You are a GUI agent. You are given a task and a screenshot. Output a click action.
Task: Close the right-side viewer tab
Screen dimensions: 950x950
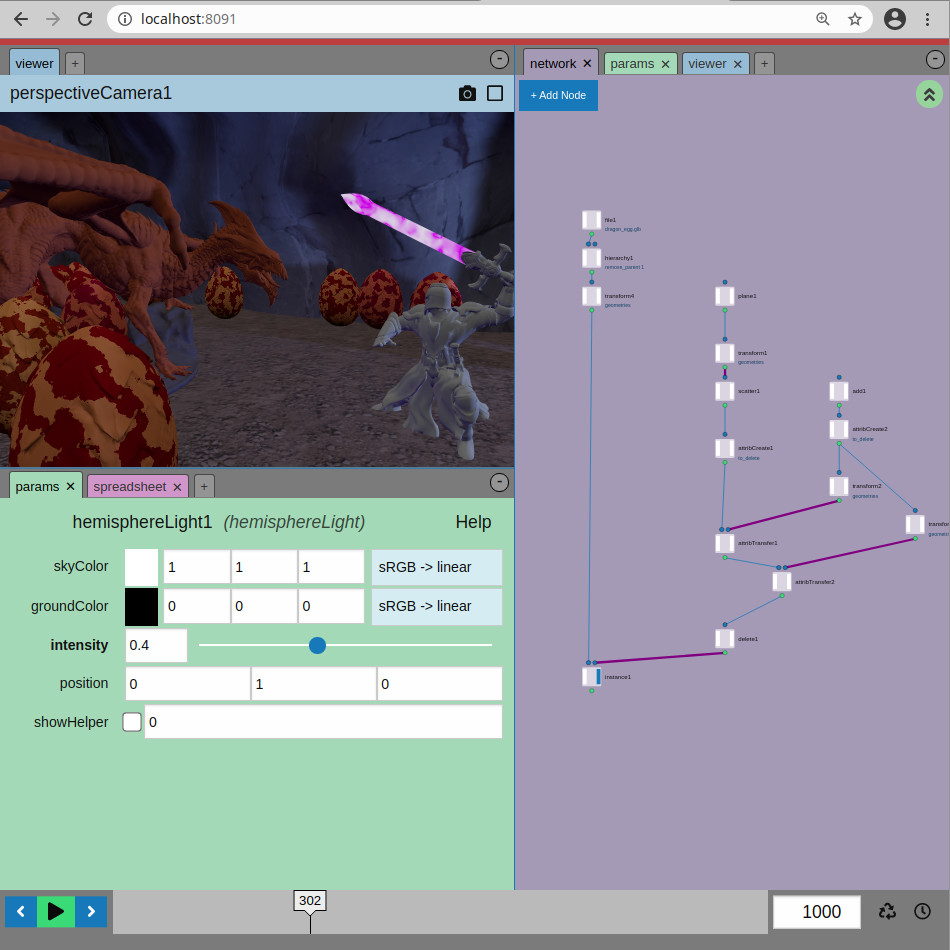pos(737,64)
